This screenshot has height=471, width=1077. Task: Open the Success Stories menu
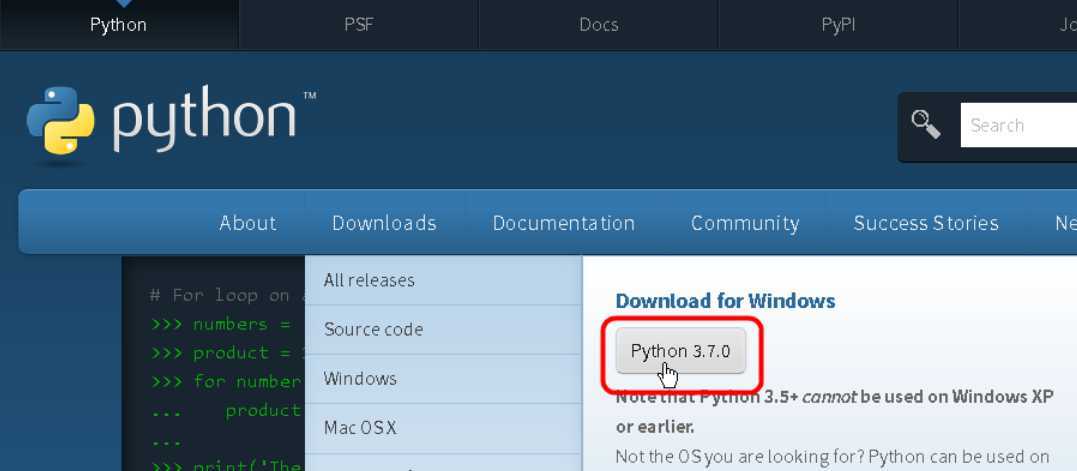(926, 222)
